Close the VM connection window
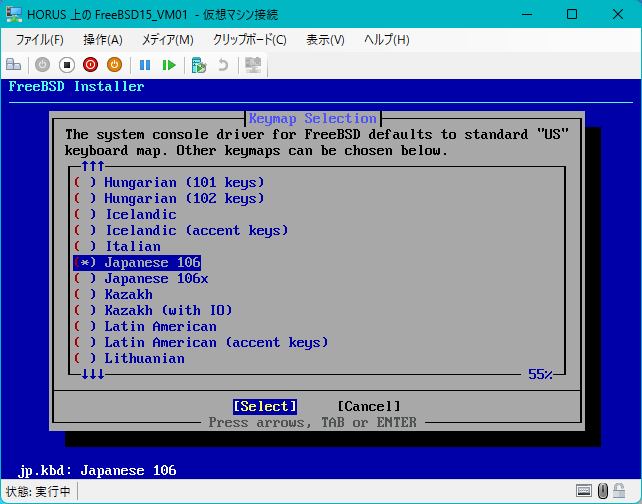The image size is (642, 504). pos(617,14)
